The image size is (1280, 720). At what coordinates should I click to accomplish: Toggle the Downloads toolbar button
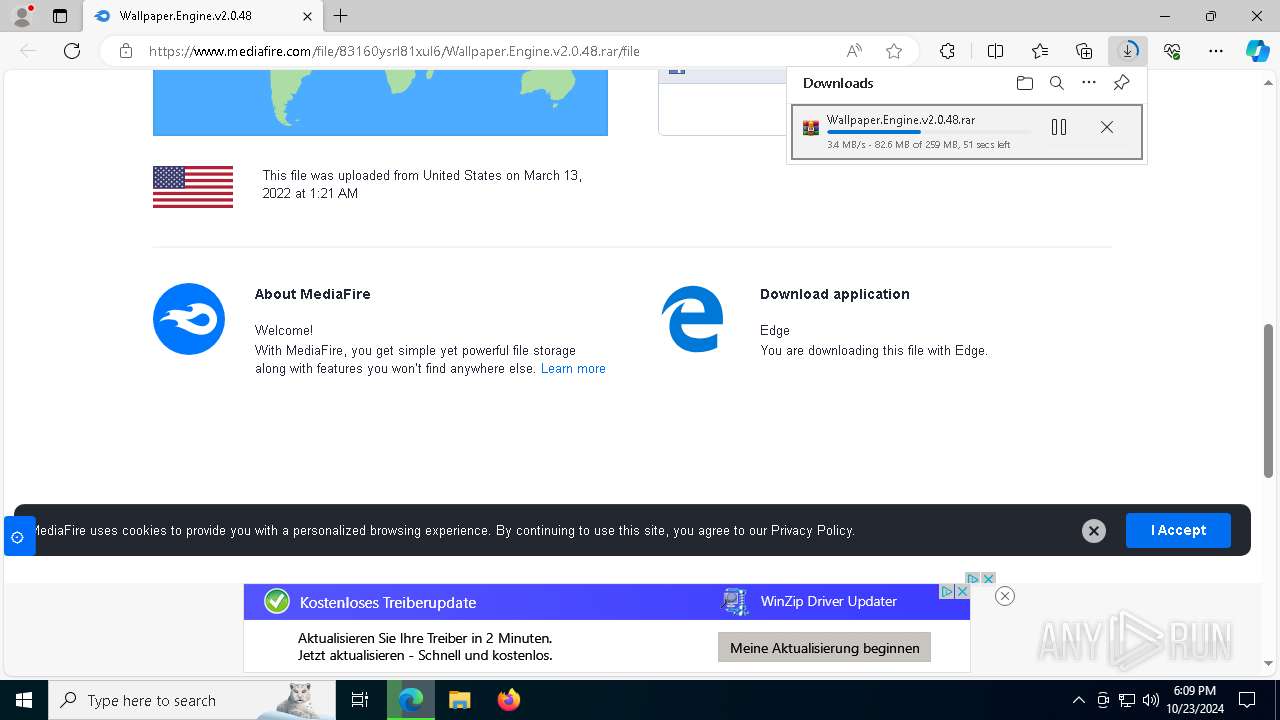pyautogui.click(x=1128, y=51)
